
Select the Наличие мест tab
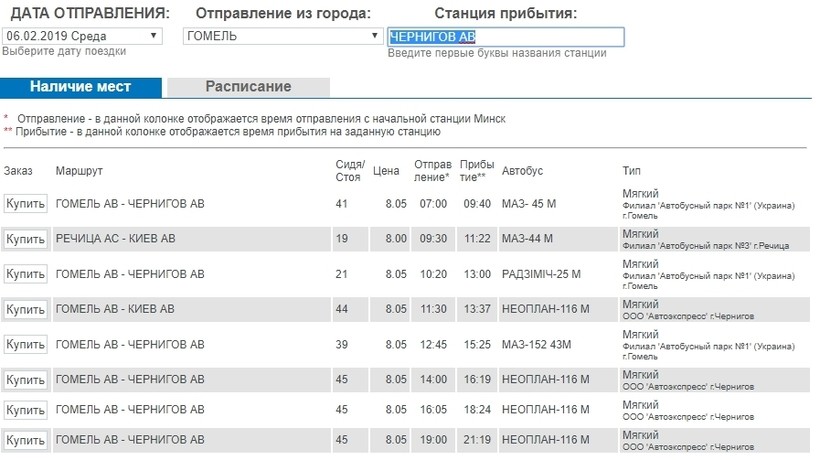point(81,87)
